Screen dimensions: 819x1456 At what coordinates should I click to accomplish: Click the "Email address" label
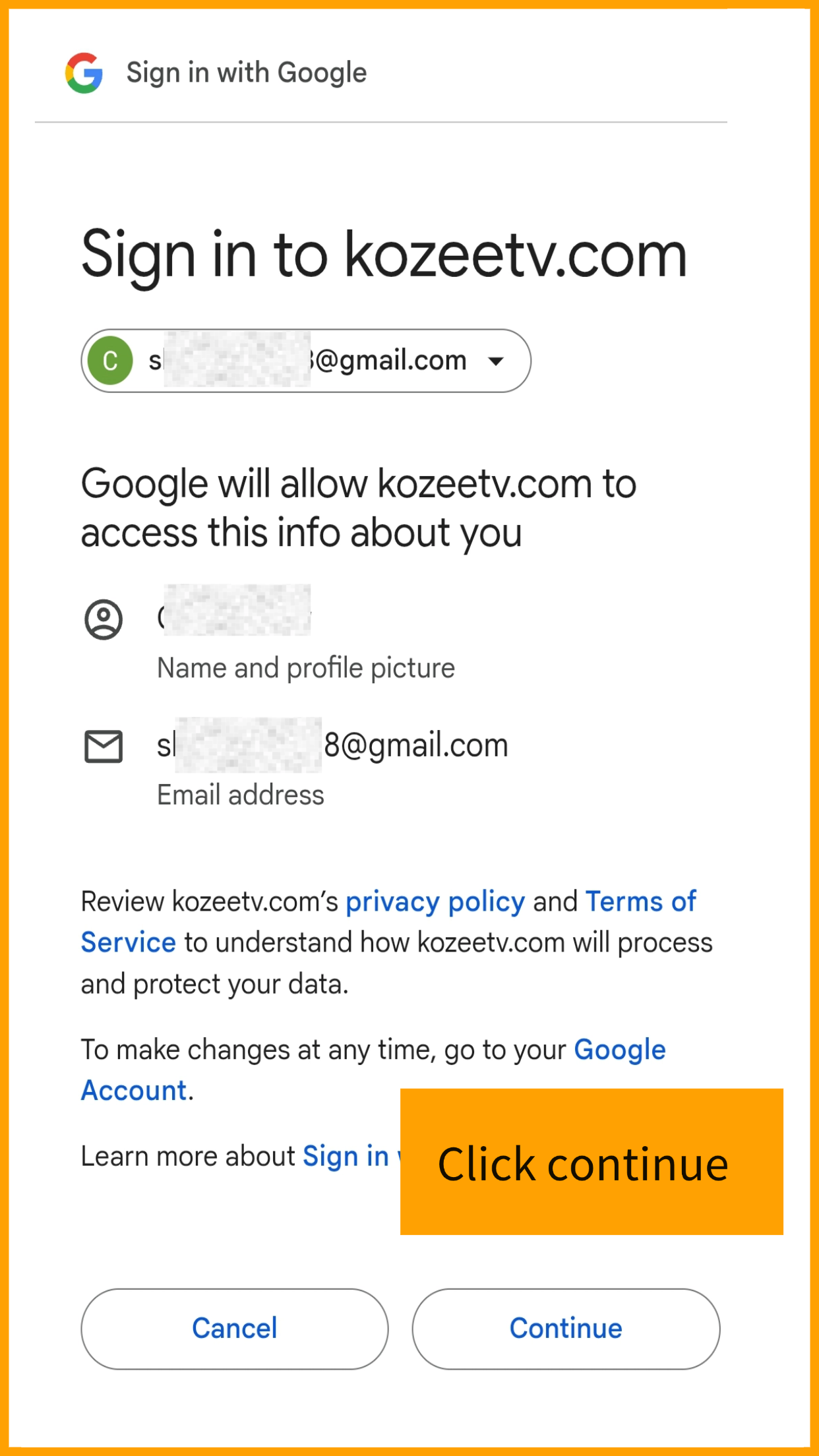241,795
